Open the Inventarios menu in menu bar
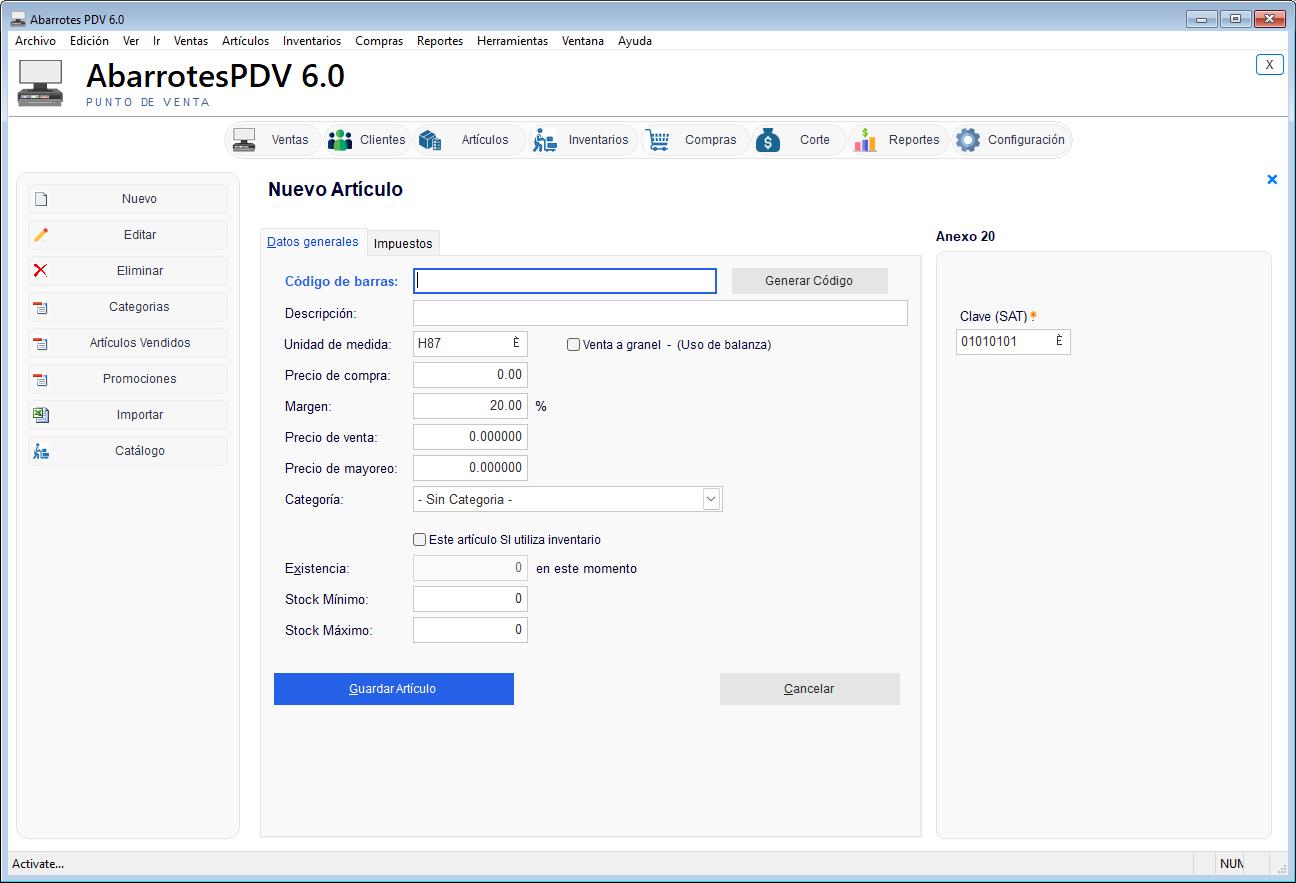 pos(312,41)
